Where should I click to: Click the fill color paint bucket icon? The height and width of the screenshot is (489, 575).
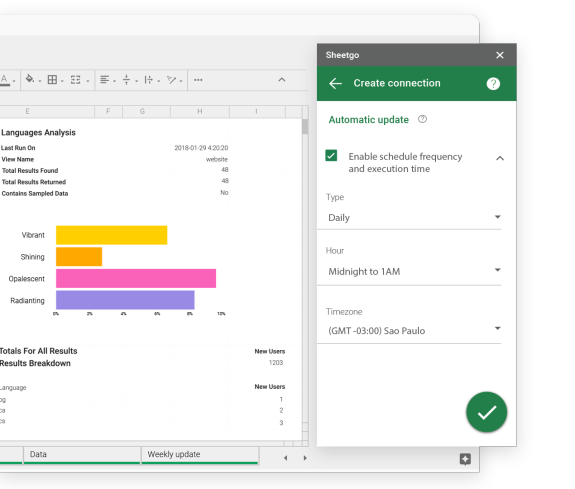[30, 79]
